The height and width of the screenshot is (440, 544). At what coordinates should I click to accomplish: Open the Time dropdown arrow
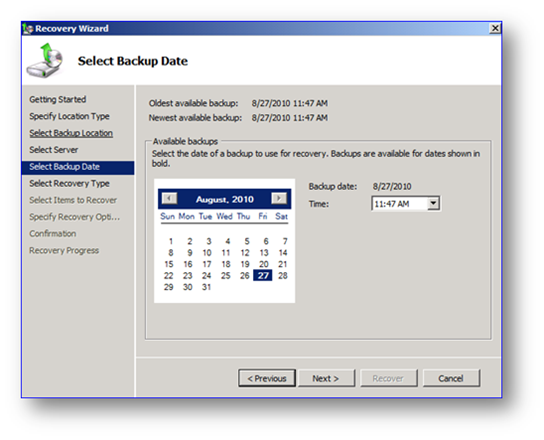click(433, 203)
